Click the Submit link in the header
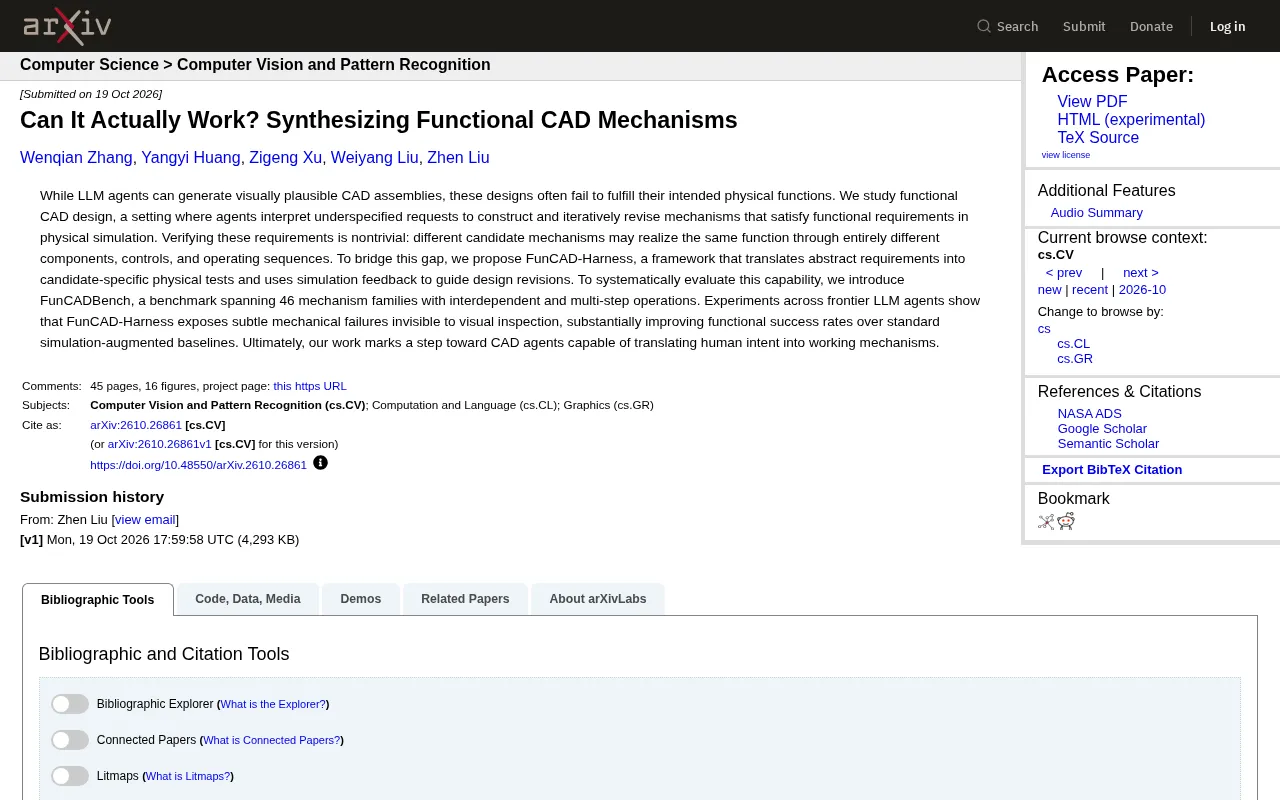Viewport: 1280px width, 800px height. tap(1084, 26)
